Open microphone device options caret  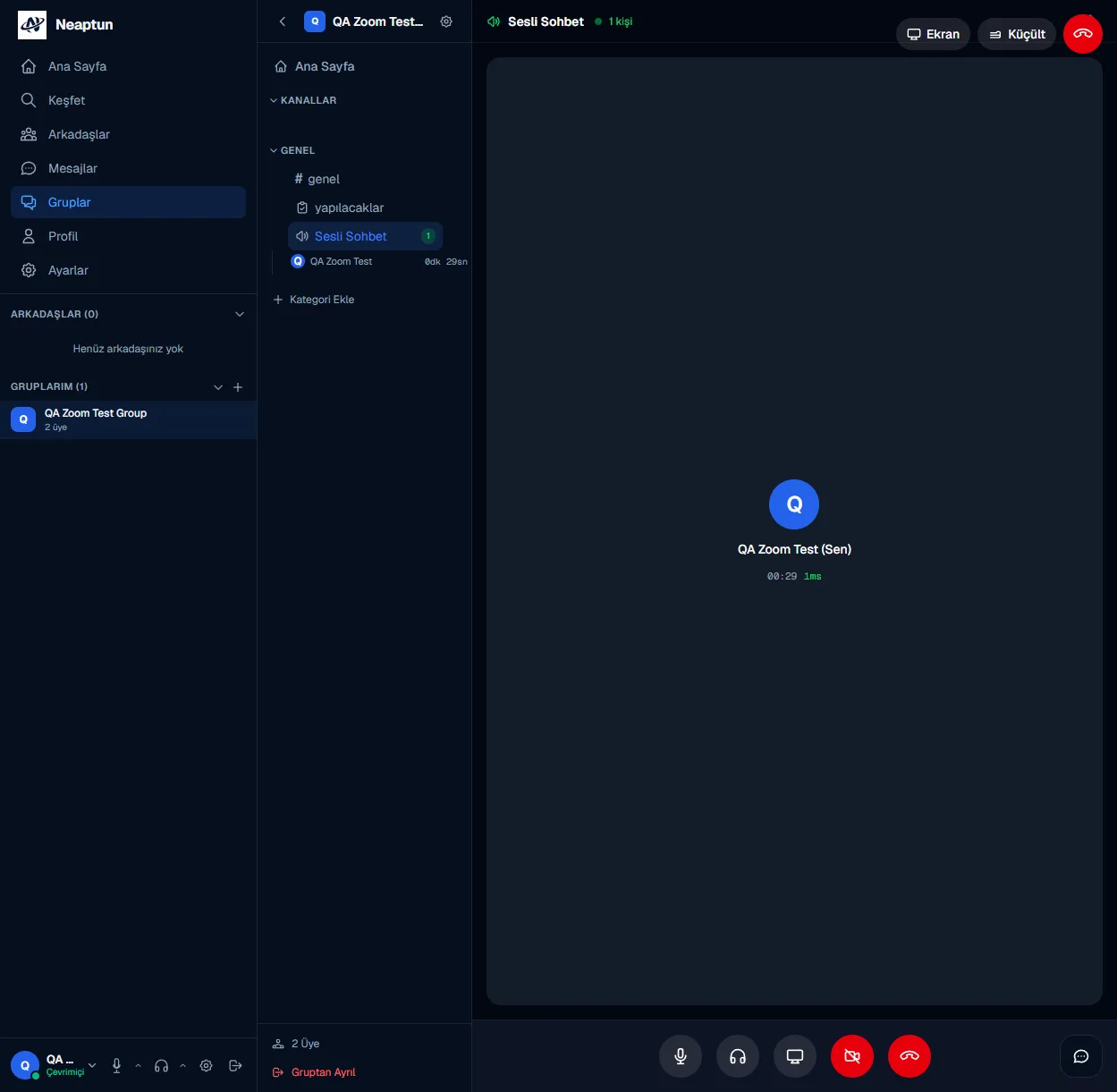138,1065
